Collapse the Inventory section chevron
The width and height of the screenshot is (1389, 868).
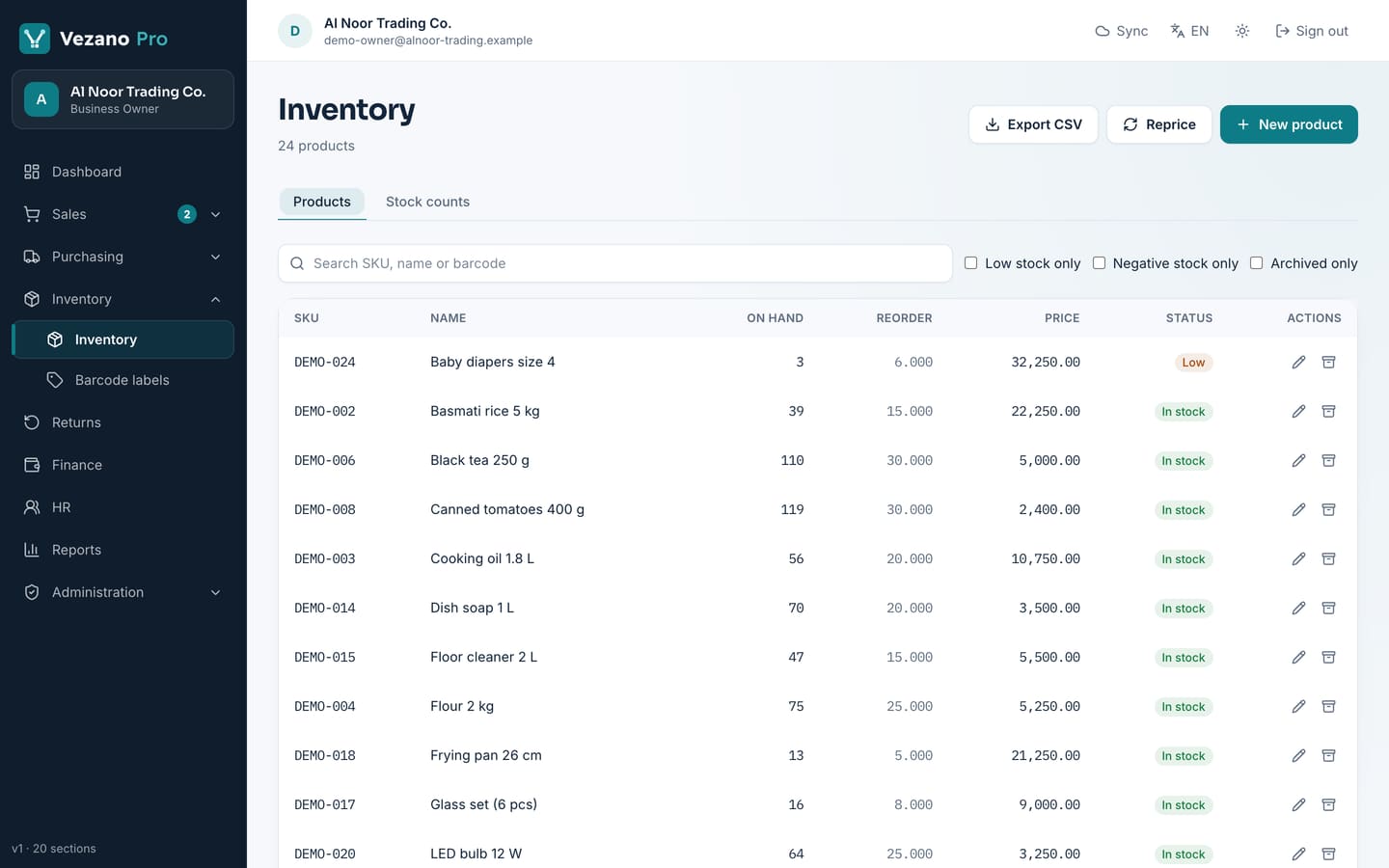pos(216,299)
